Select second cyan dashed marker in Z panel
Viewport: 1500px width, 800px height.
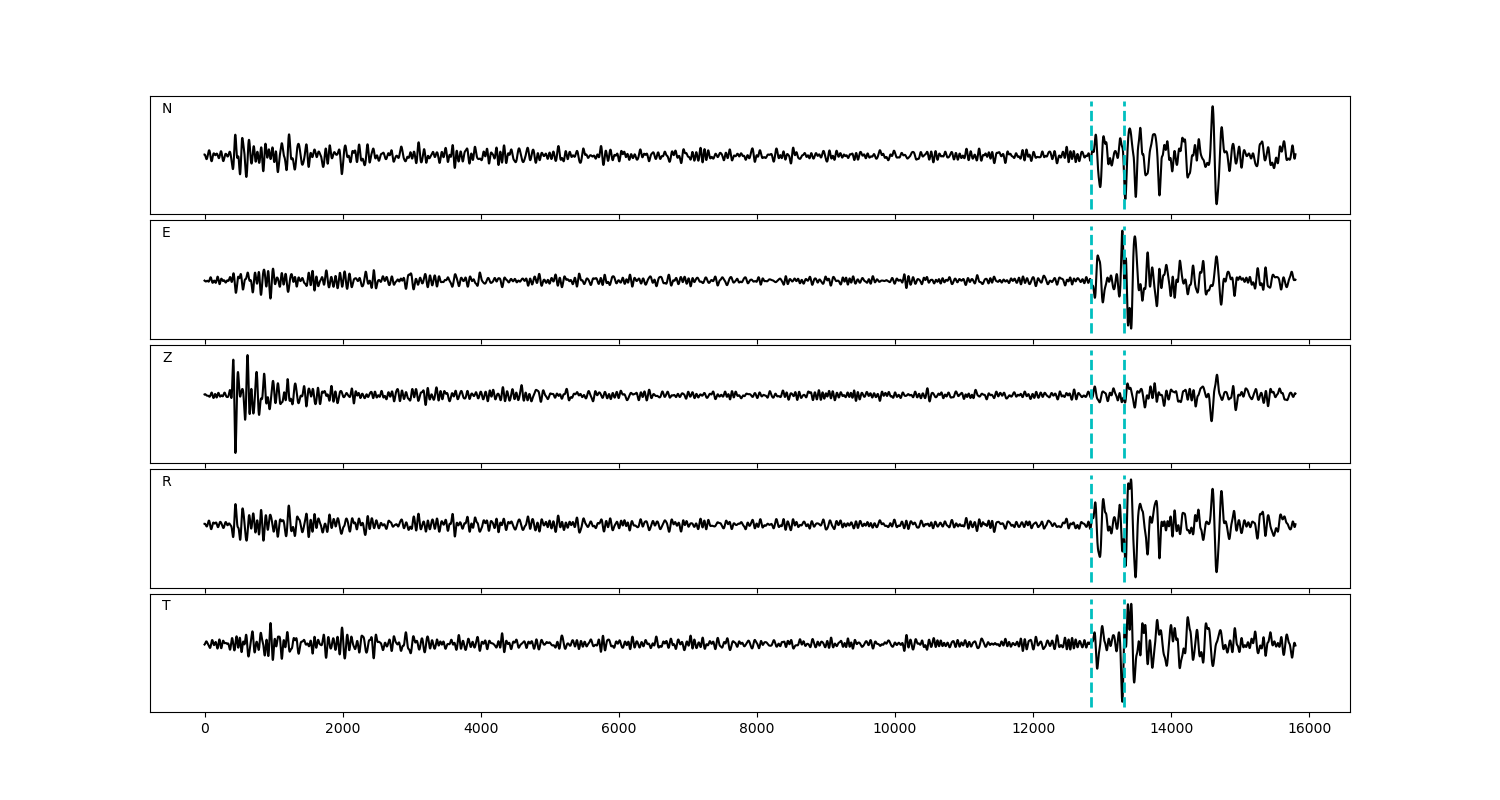(x=1124, y=430)
